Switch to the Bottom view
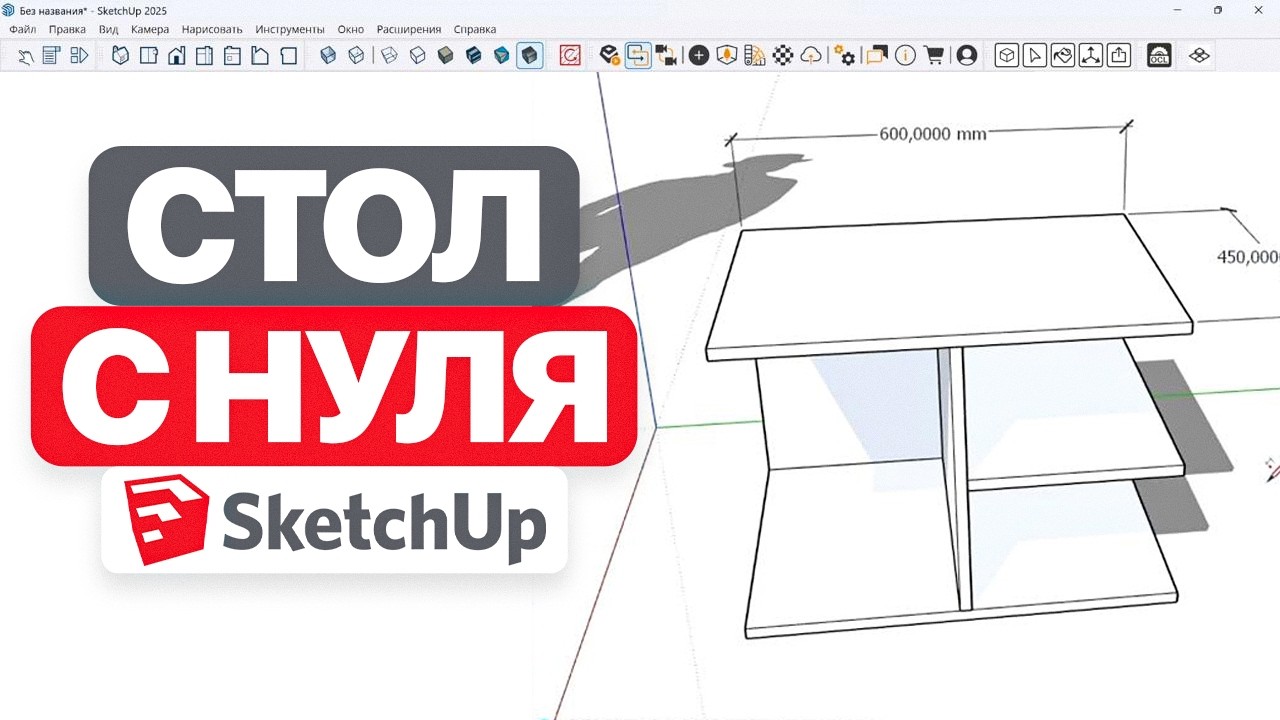 tap(288, 56)
